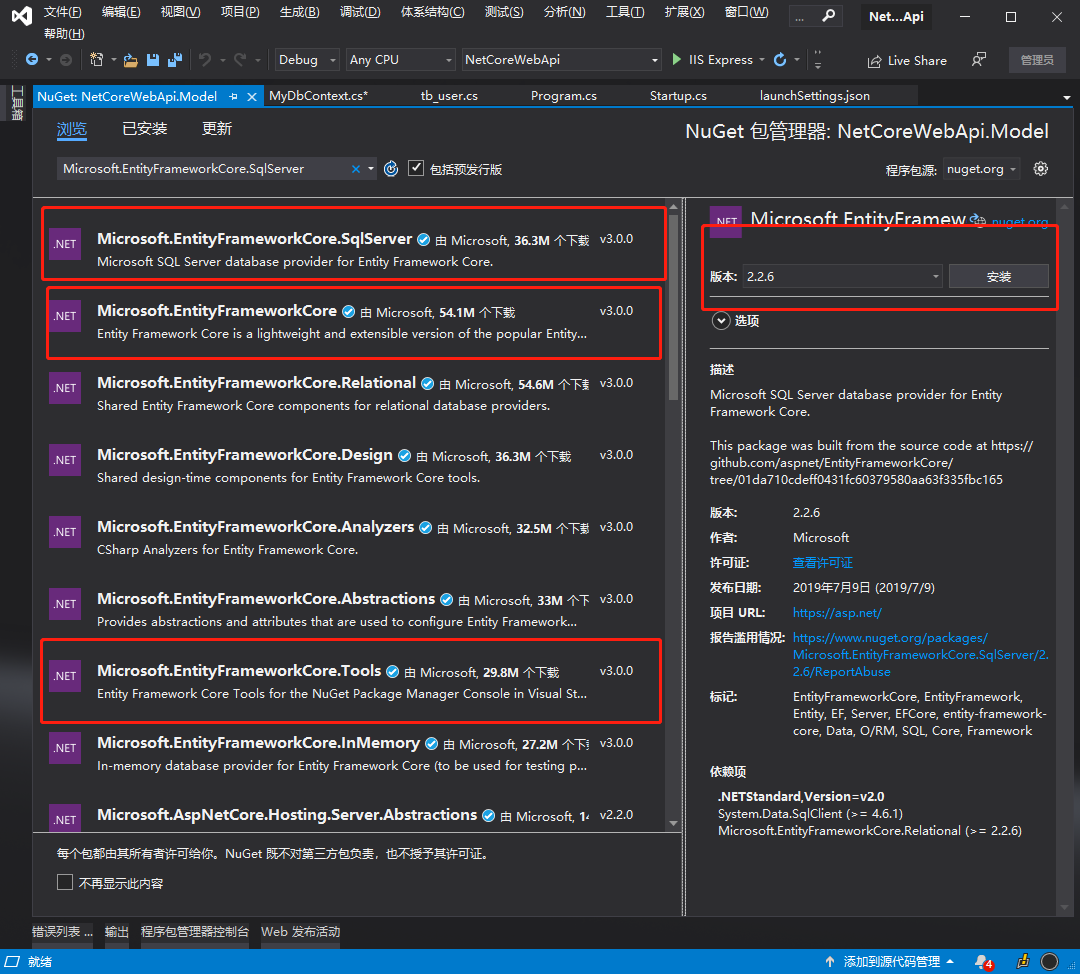This screenshot has height=974, width=1080.
Task: Click 添加到源代码管理 in status bar
Action: pos(891,962)
